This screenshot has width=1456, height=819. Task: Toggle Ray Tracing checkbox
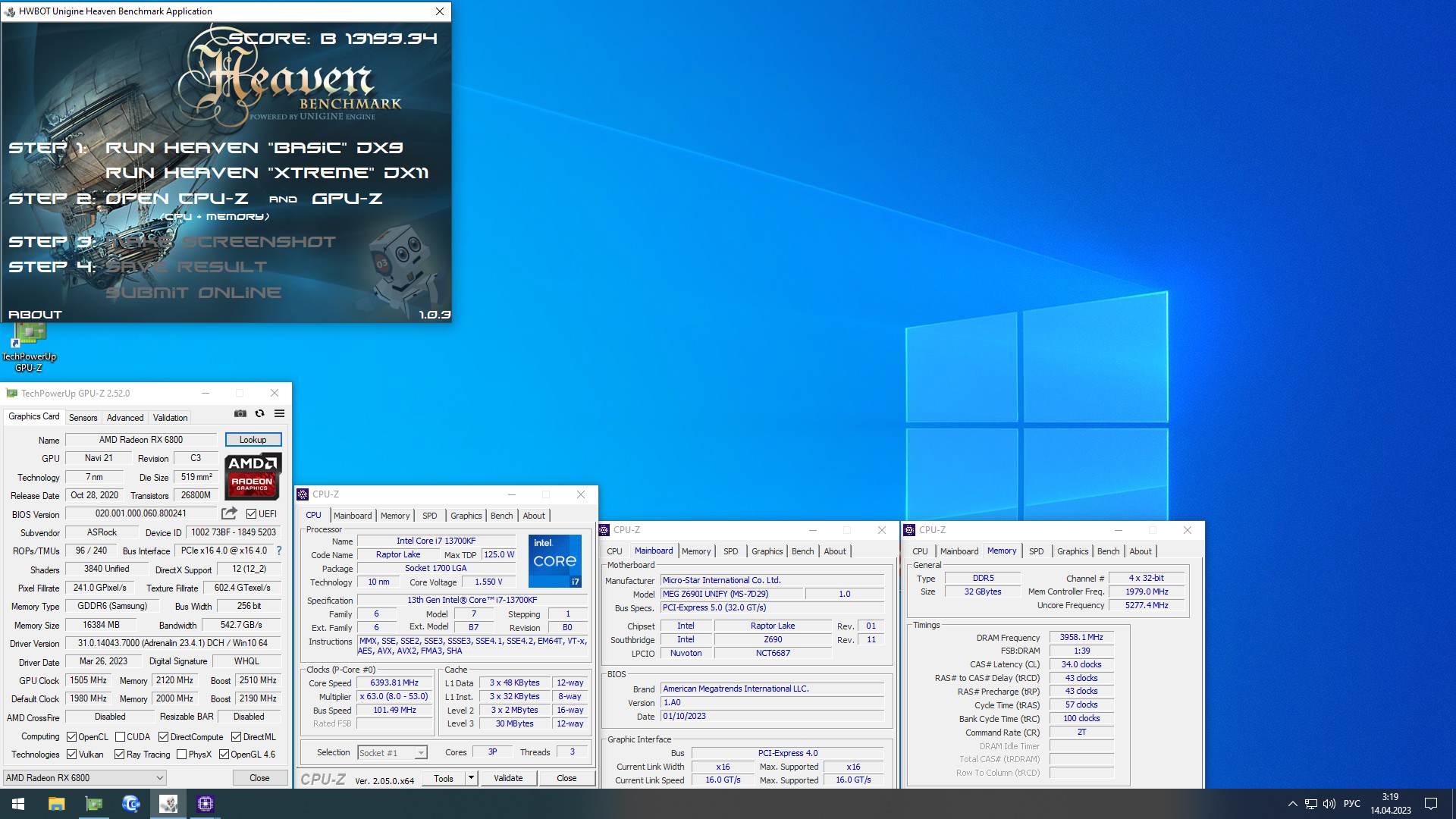(x=119, y=754)
